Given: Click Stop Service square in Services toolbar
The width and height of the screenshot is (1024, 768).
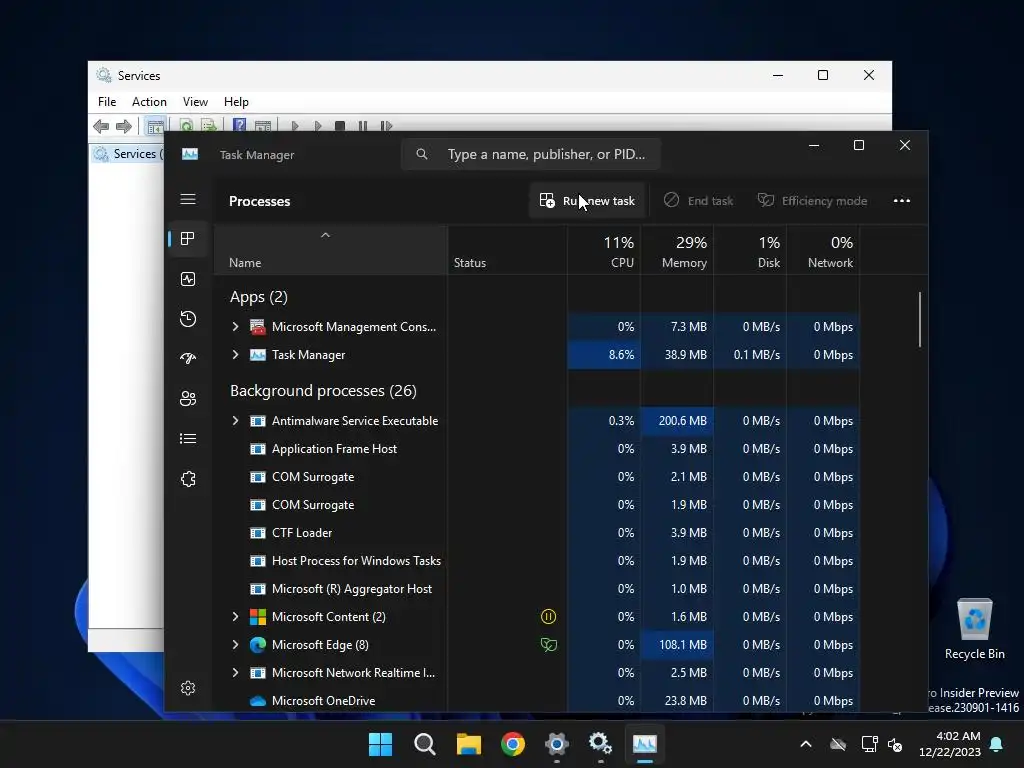Looking at the screenshot, I should coord(340,126).
